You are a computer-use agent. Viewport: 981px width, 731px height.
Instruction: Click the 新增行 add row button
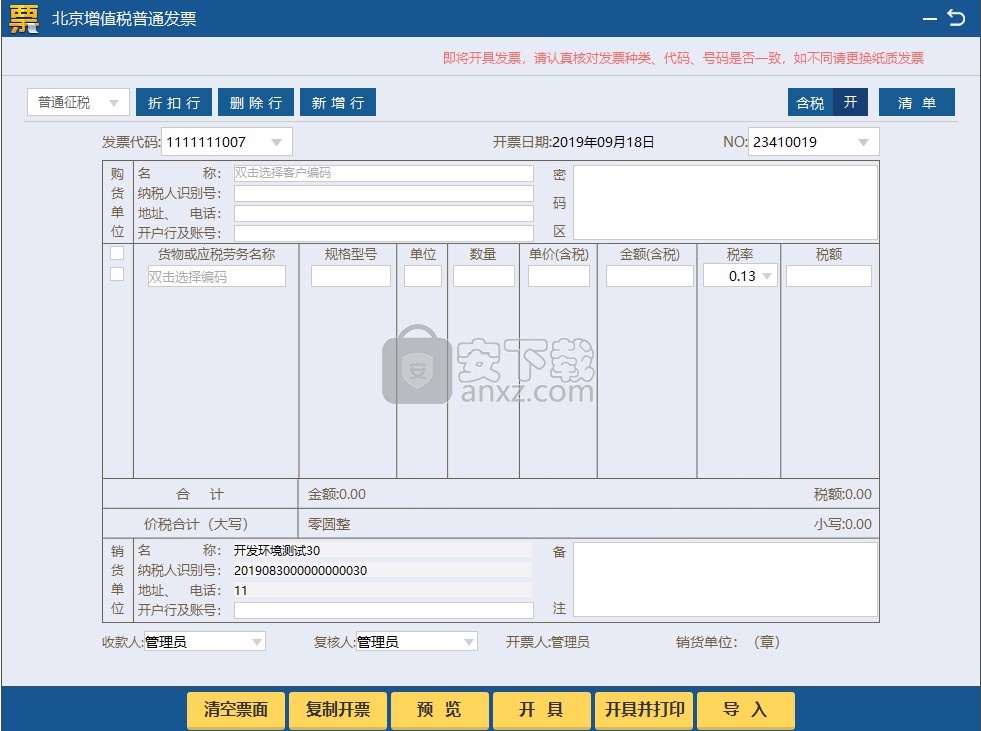338,103
